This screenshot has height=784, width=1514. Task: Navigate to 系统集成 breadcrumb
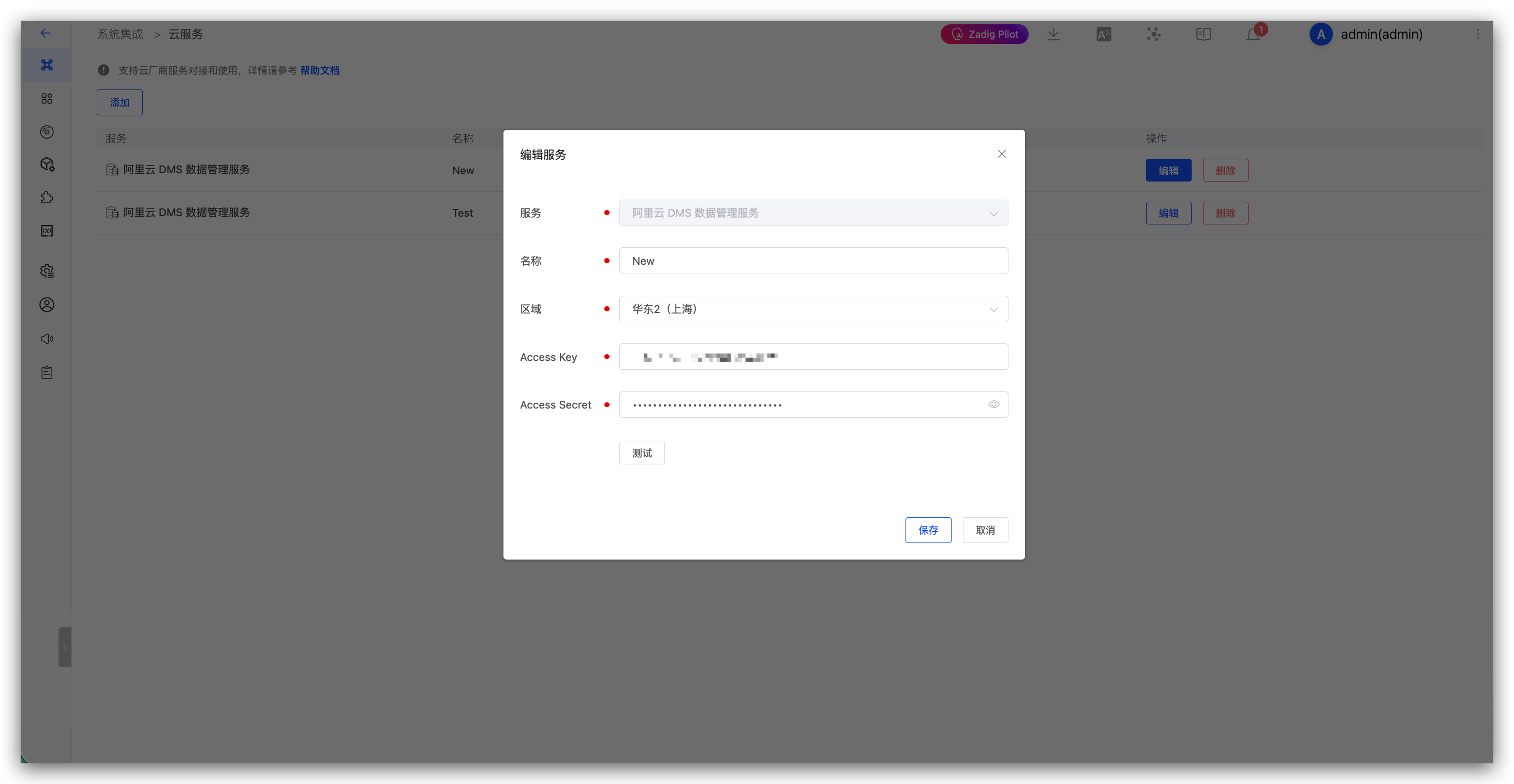[x=120, y=34]
